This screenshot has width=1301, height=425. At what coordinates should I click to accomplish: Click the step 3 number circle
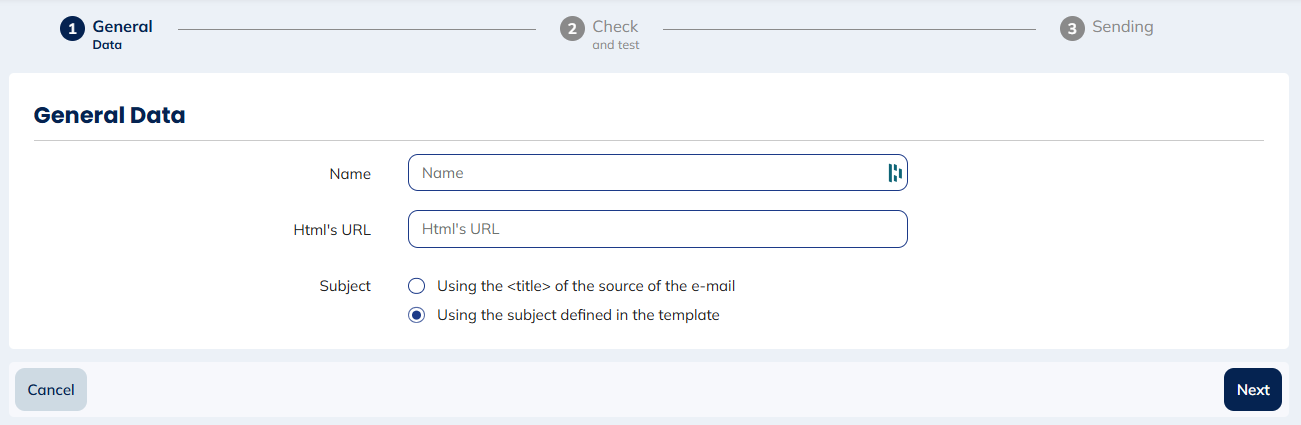coord(1072,29)
